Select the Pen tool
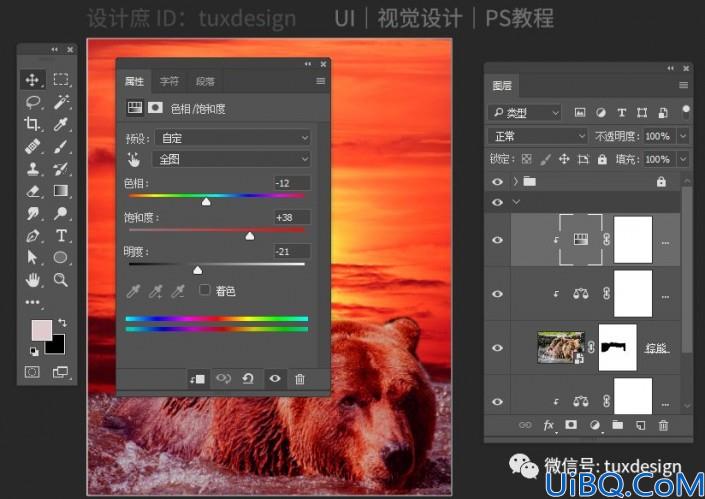 tap(32, 235)
